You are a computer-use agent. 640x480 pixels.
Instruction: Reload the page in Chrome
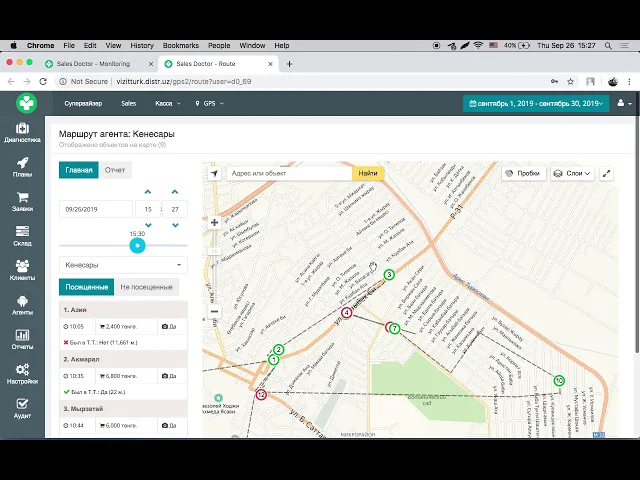43,81
